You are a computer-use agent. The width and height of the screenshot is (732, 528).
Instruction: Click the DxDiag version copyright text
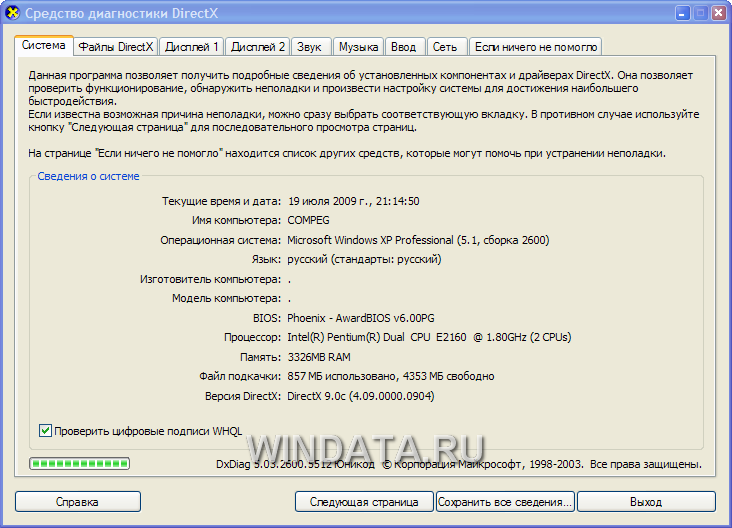point(459,465)
